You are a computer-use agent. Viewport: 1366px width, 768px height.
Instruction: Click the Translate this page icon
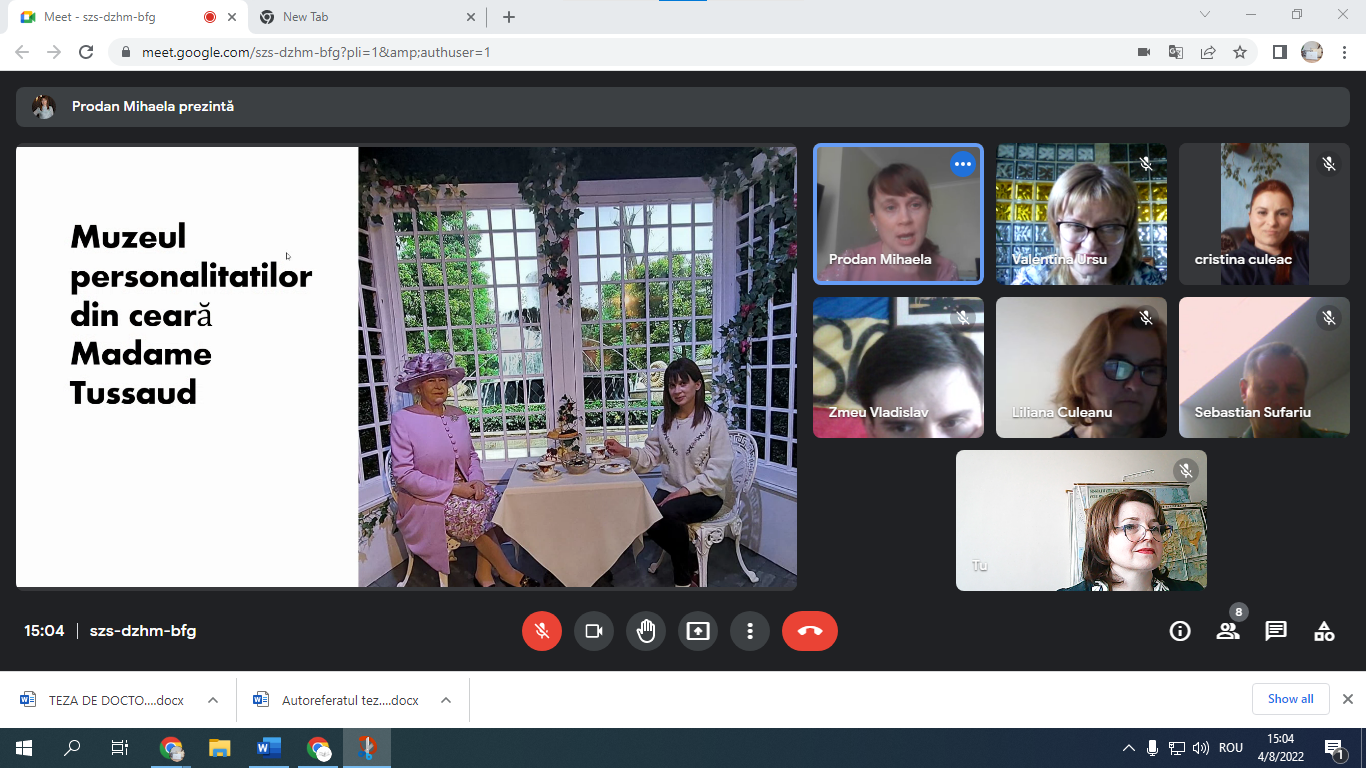tap(1176, 52)
